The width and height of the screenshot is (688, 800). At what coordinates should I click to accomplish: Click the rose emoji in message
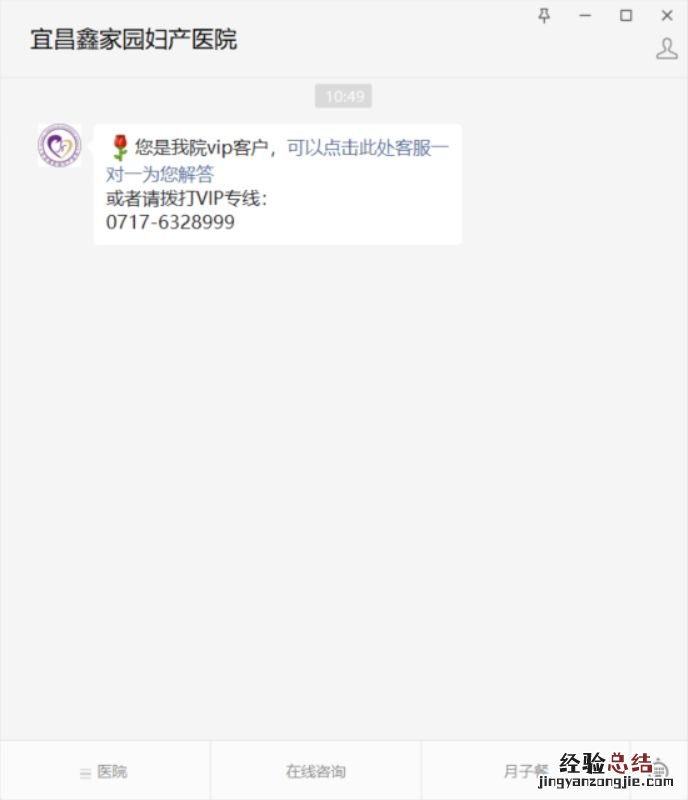click(x=119, y=148)
